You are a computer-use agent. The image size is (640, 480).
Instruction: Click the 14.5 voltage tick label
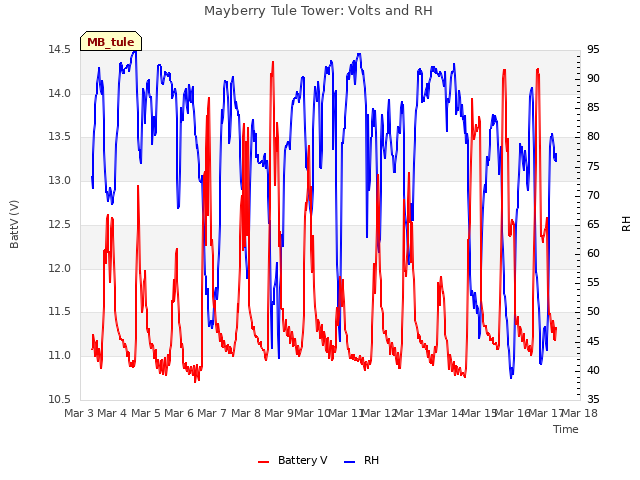pyautogui.click(x=59, y=50)
